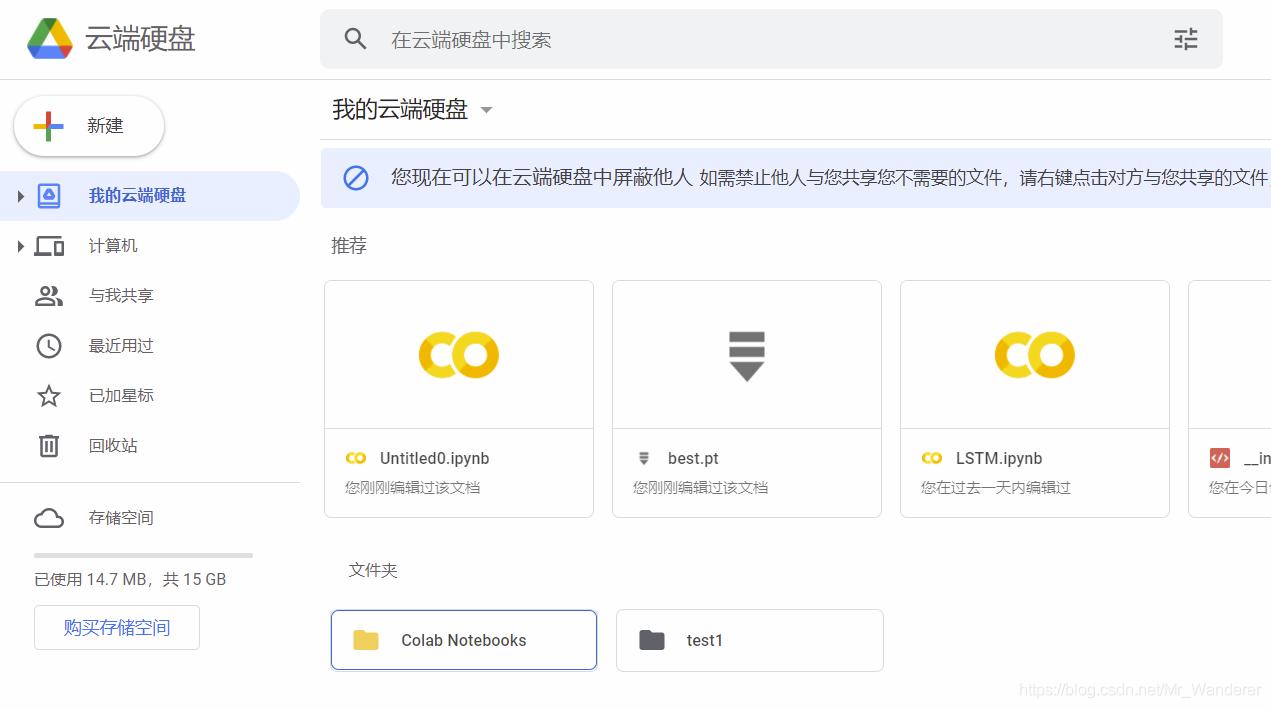This screenshot has width=1271, height=708.
Task: Open LSTM.ipynb large Colab preview
Action: pyautogui.click(x=1035, y=355)
